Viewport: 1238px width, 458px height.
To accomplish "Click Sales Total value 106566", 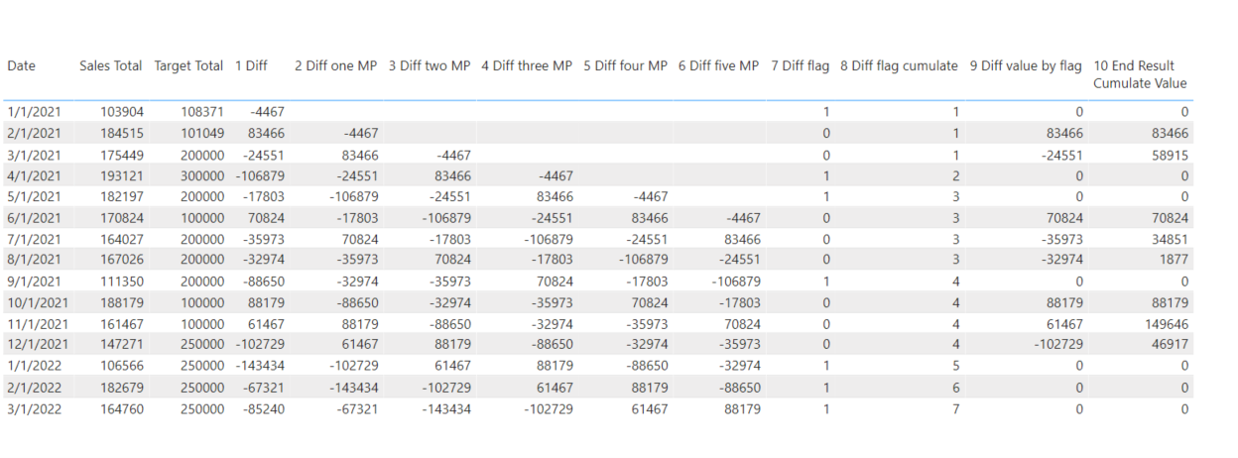I will tap(121, 366).
